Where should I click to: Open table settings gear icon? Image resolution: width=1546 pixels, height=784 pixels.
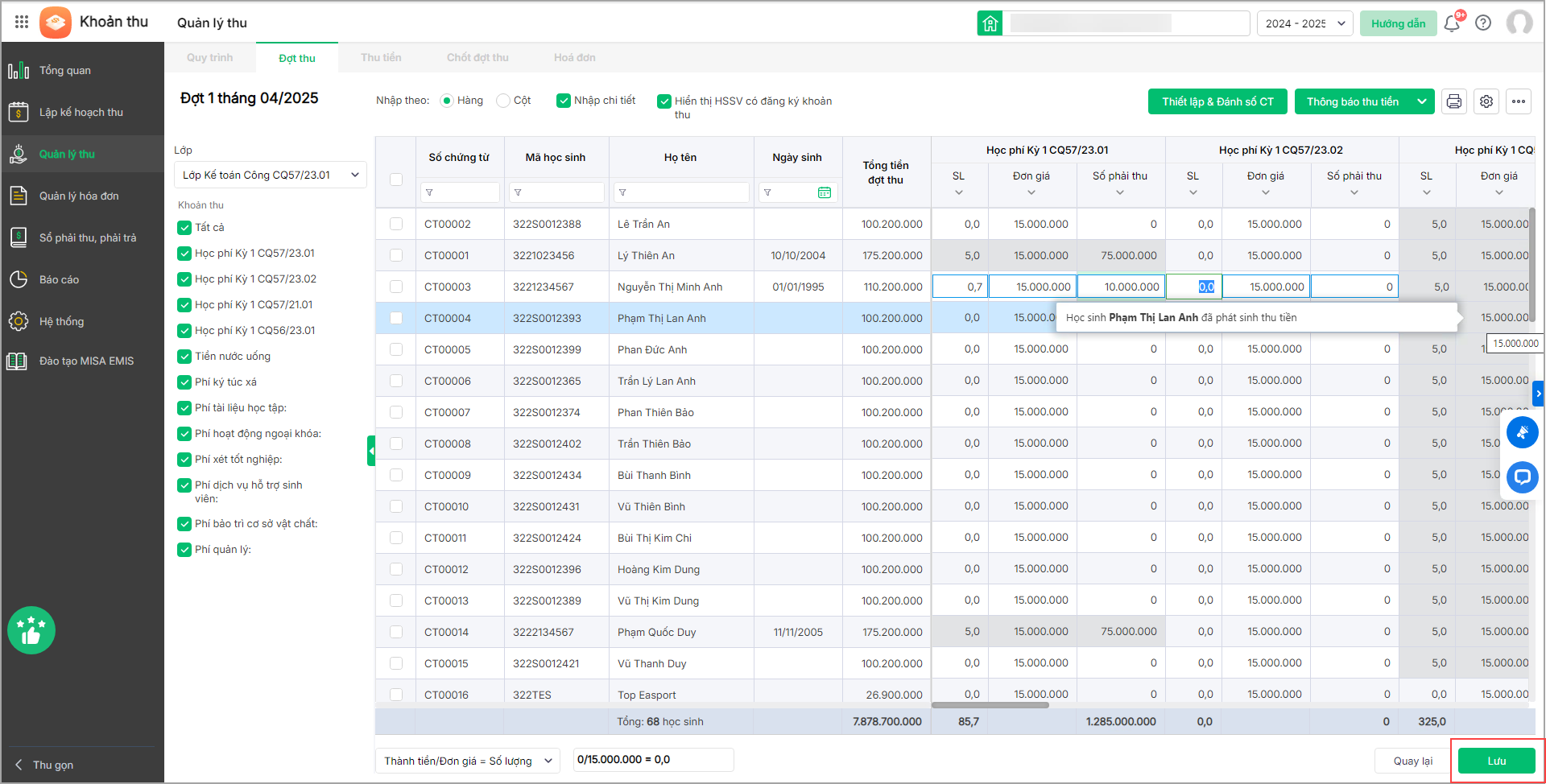point(1486,101)
